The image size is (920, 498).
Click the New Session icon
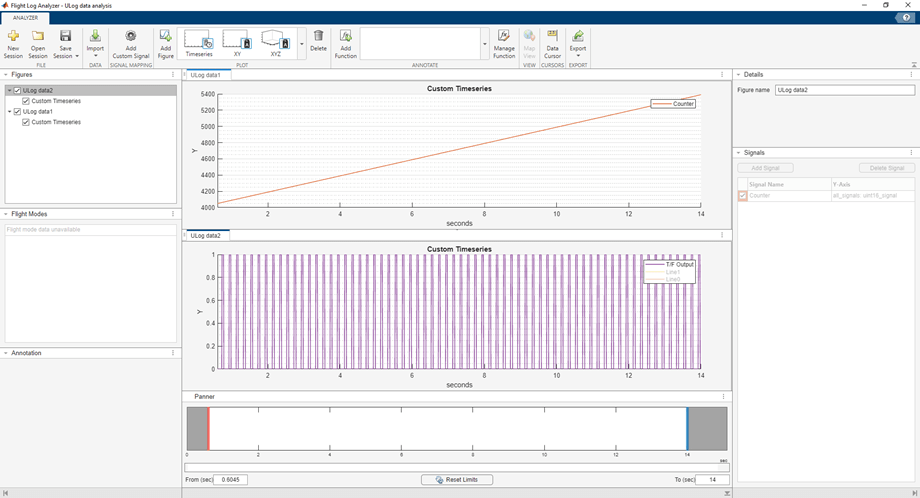coord(13,37)
